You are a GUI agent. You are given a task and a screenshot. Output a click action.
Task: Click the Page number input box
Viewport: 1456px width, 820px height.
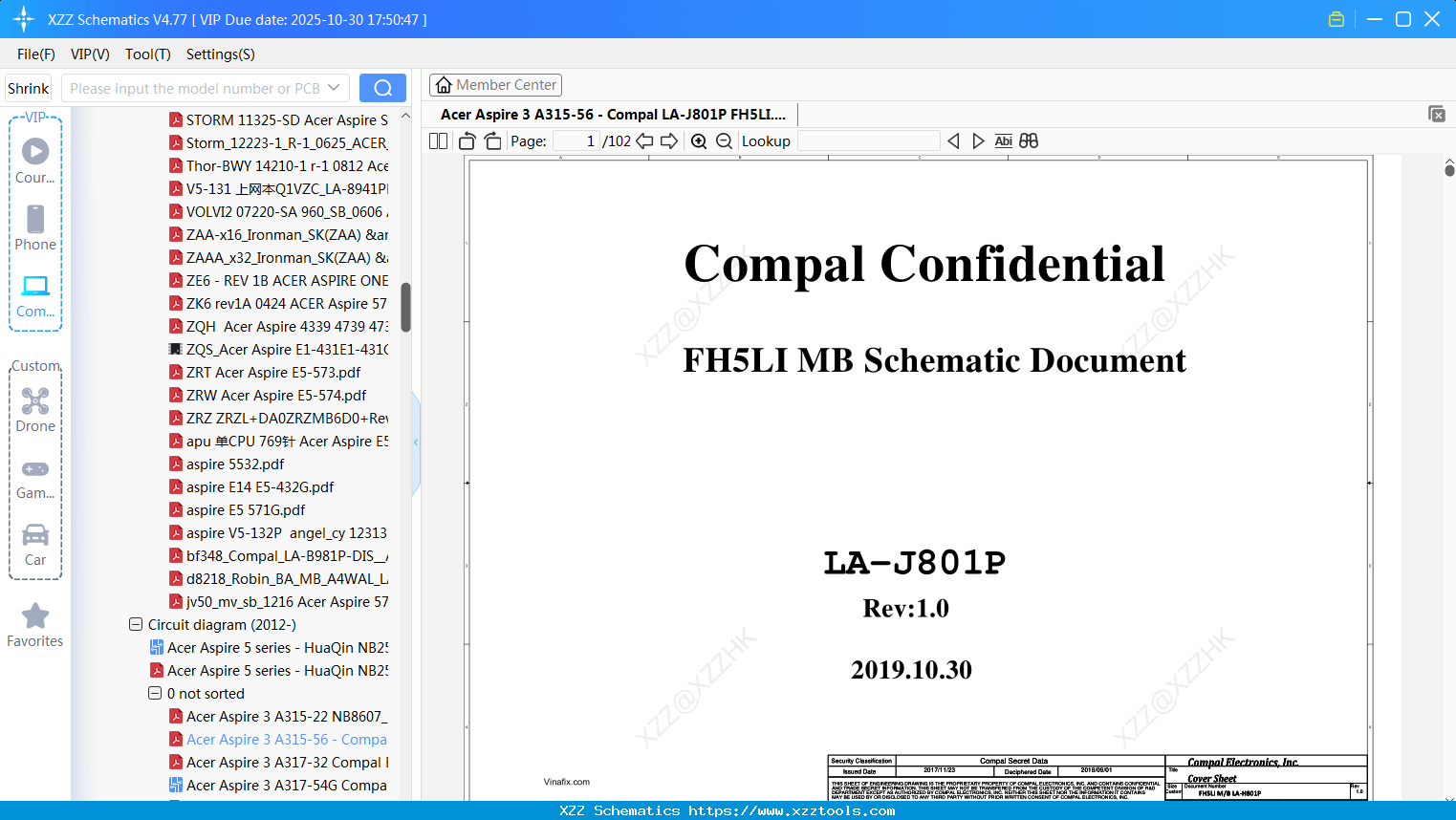pyautogui.click(x=576, y=141)
